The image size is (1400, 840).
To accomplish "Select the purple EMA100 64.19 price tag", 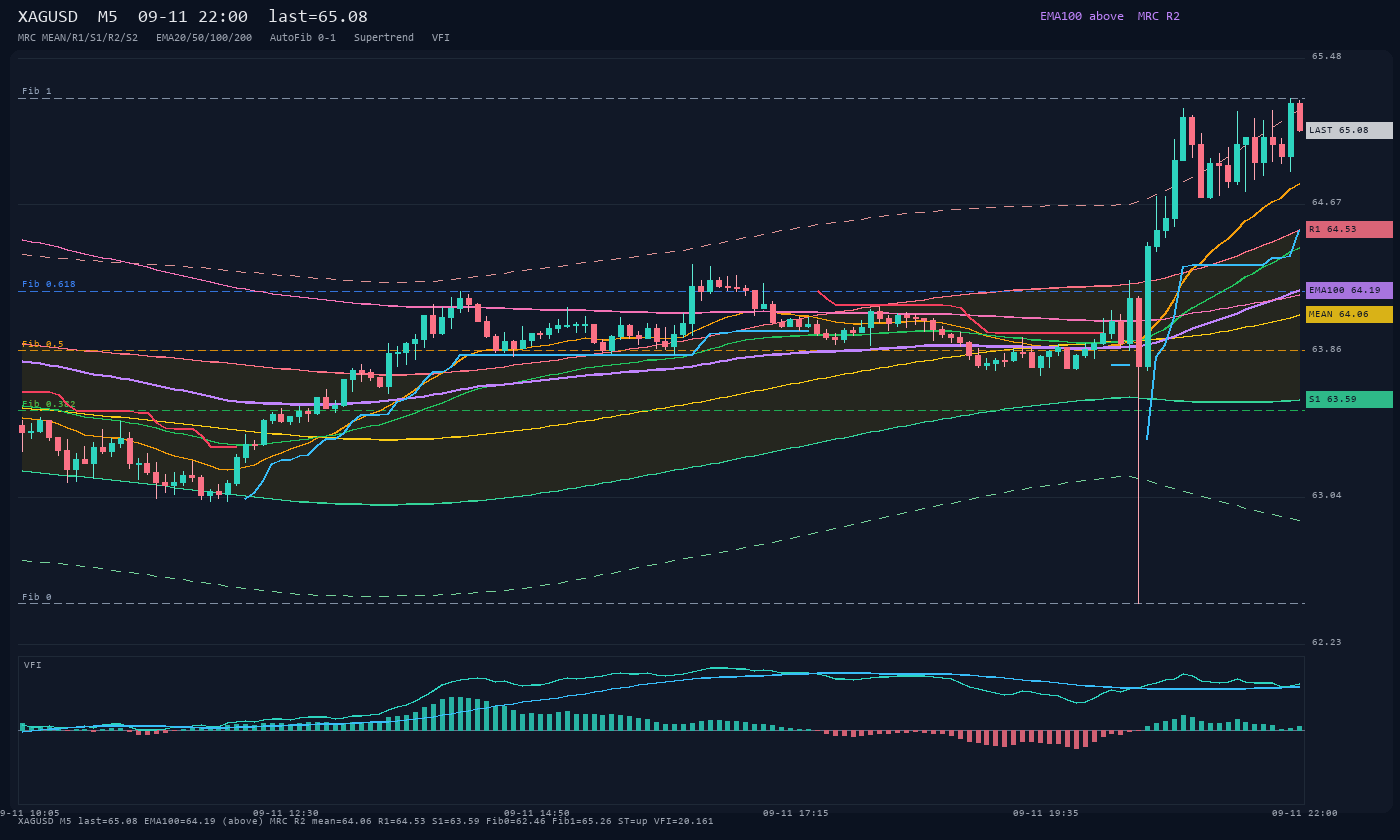I will 1349,290.
